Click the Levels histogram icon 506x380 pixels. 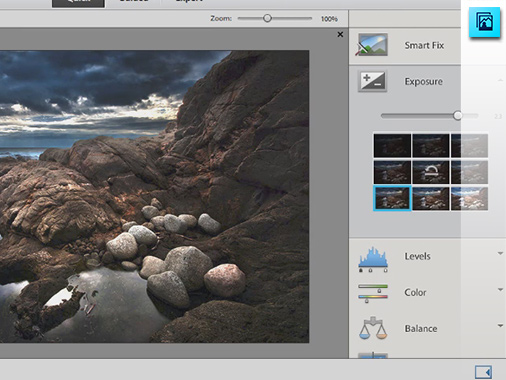pos(373,259)
